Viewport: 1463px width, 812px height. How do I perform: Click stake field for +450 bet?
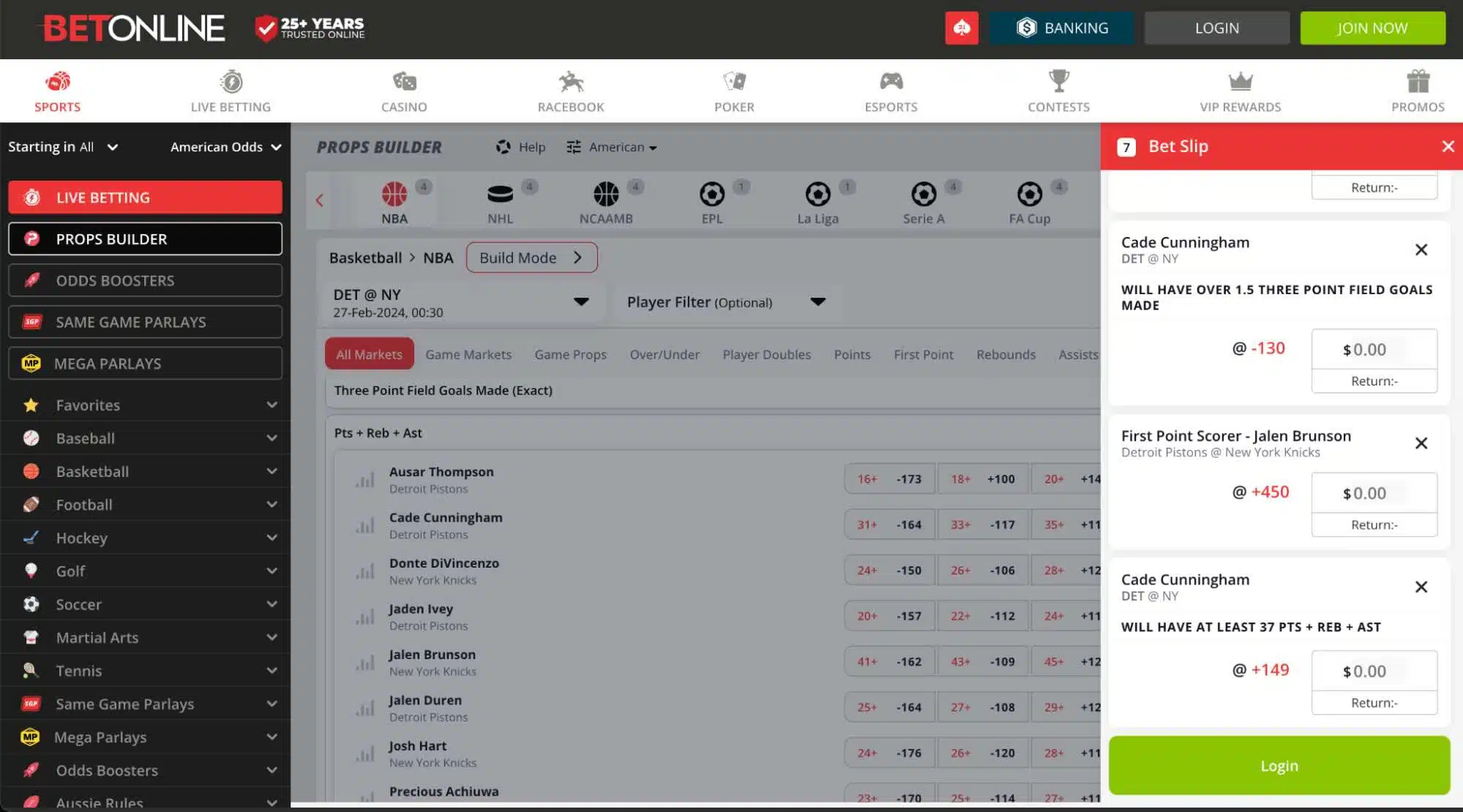point(1374,493)
